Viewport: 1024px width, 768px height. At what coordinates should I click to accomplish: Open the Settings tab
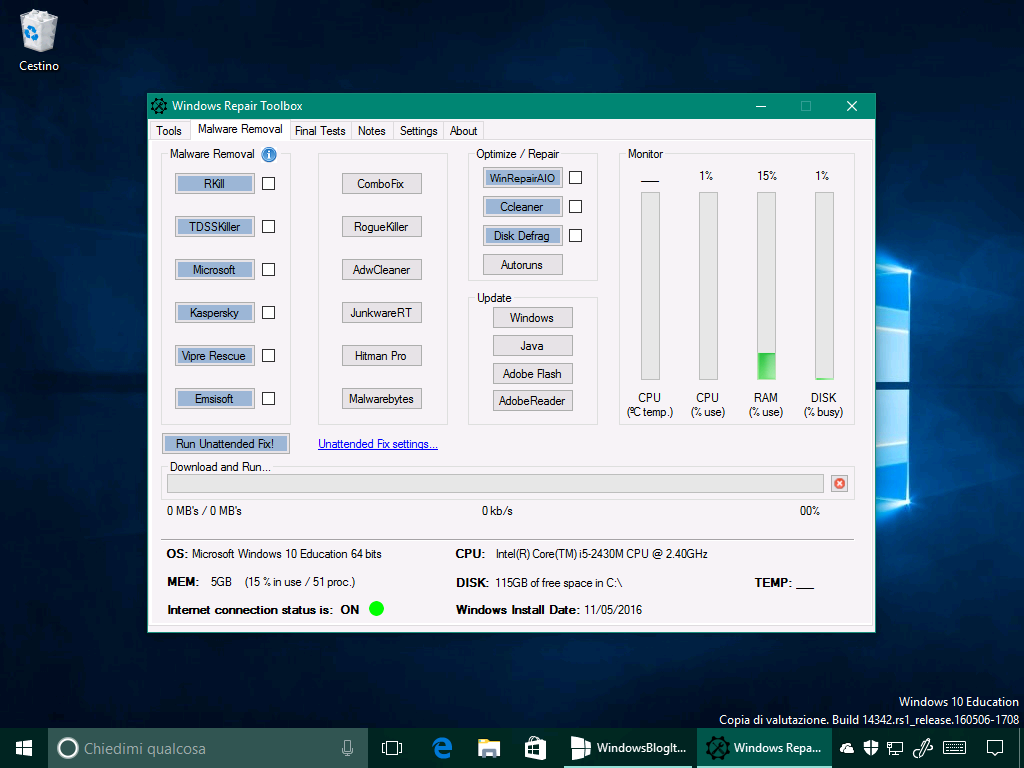pos(419,131)
